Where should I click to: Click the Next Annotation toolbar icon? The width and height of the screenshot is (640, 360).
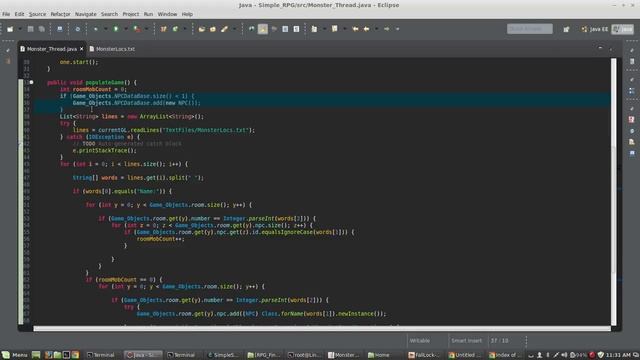tap(314, 29)
